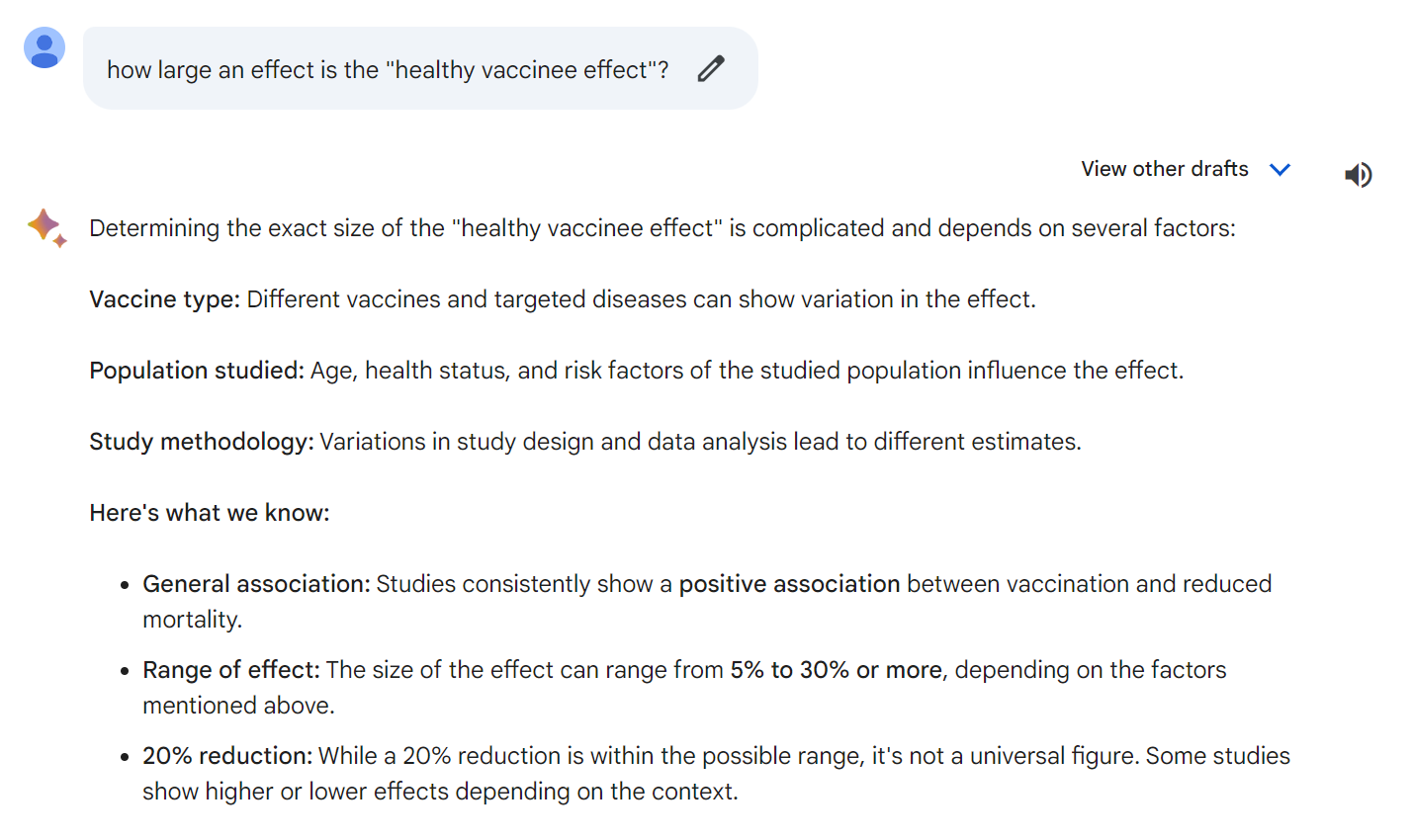Viewport: 1413px width, 840px height.
Task: Click the bullet dot before "Range of effect"
Action: (x=125, y=671)
